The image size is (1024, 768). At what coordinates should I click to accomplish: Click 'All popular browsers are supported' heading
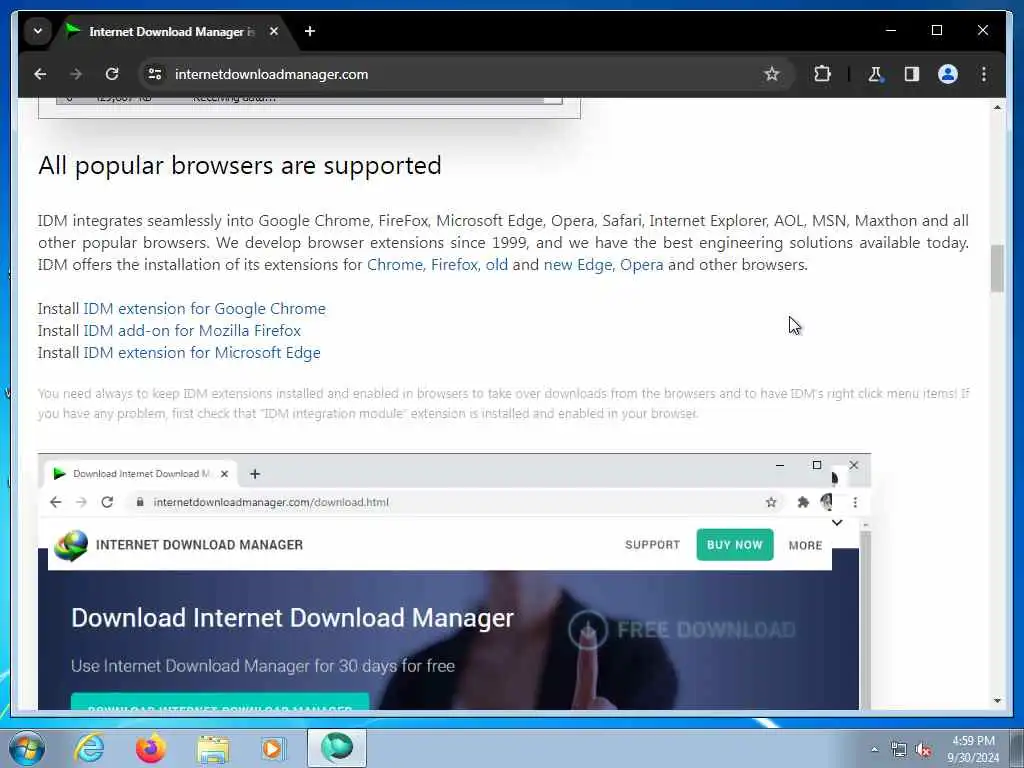(x=240, y=165)
